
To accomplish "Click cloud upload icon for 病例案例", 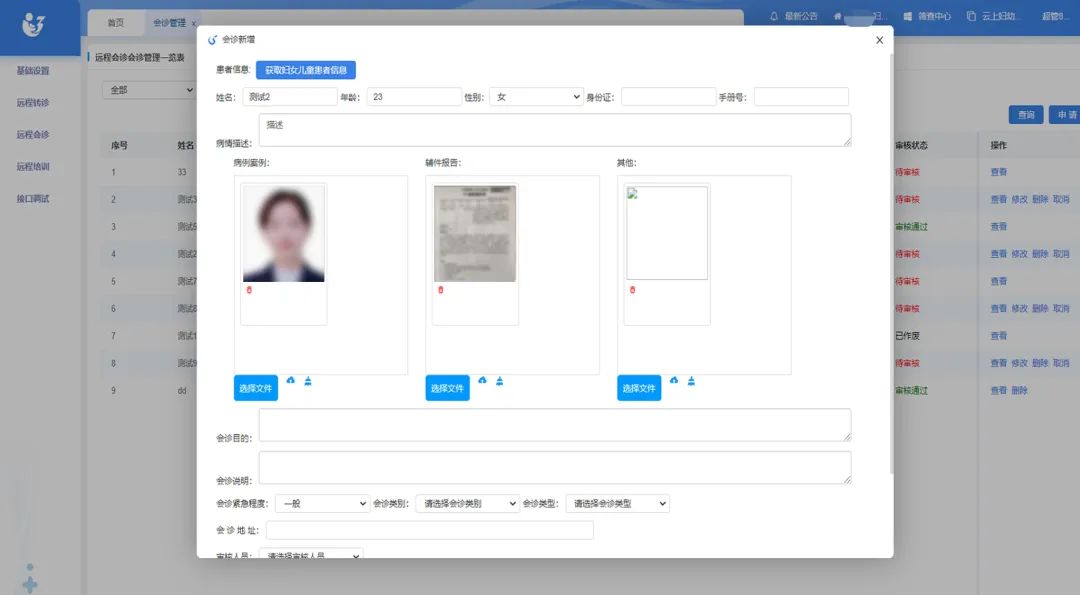I will click(291, 381).
